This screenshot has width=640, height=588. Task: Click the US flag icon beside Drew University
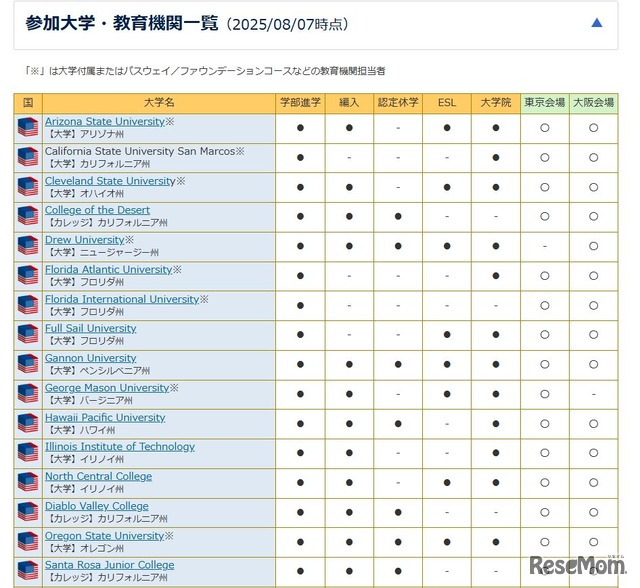(28, 246)
